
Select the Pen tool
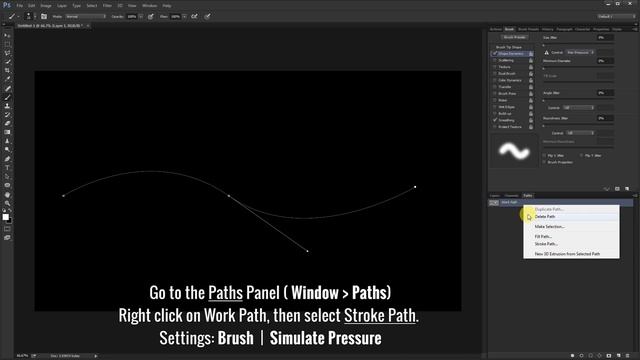(7, 159)
